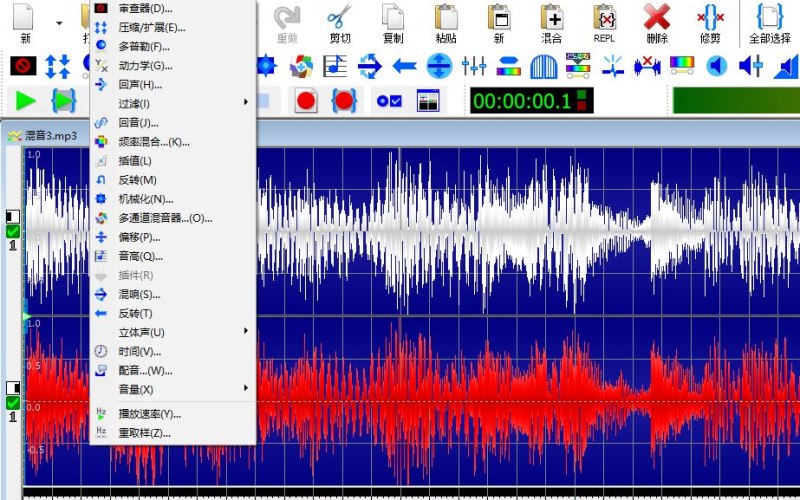This screenshot has height=500, width=800.
Task: Click the Copy (复制) icon
Action: 393,18
